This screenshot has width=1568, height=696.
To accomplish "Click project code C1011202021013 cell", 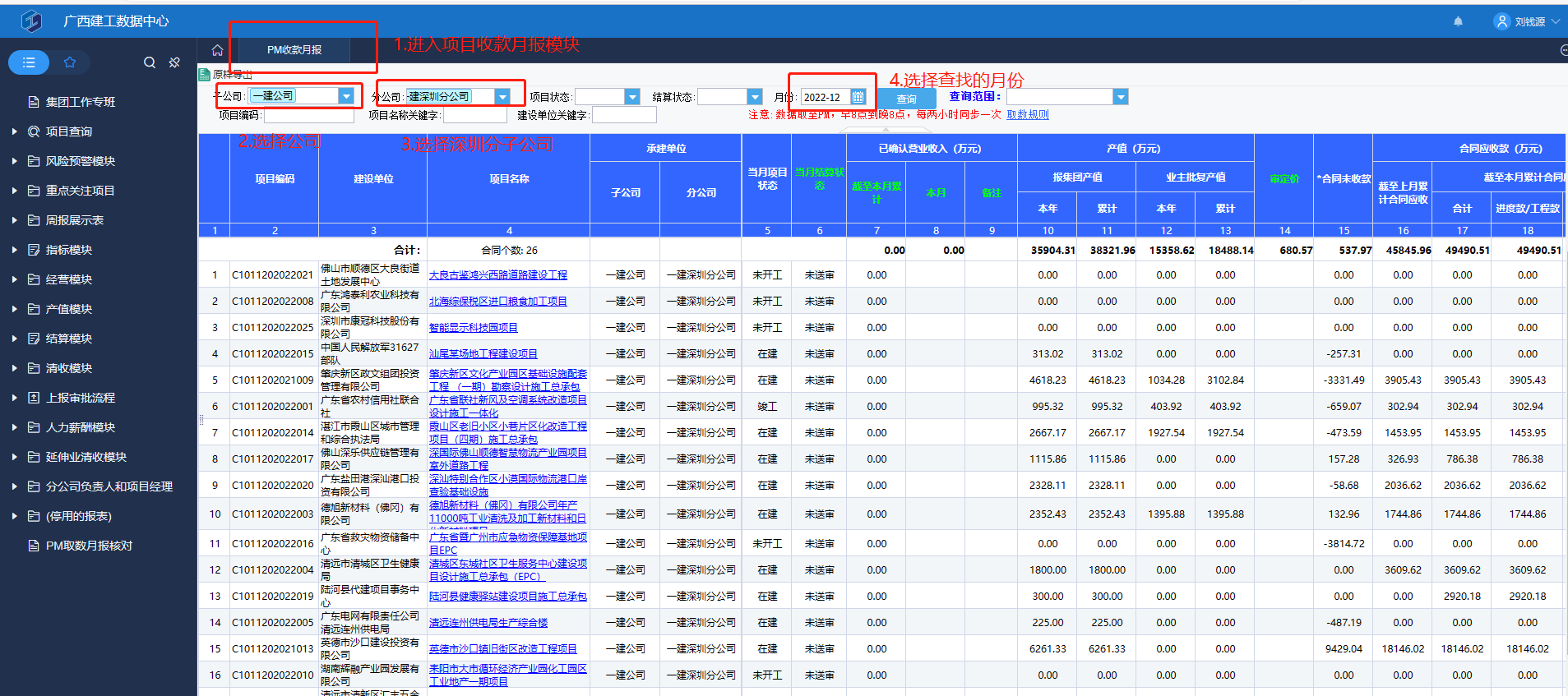I will (273, 649).
